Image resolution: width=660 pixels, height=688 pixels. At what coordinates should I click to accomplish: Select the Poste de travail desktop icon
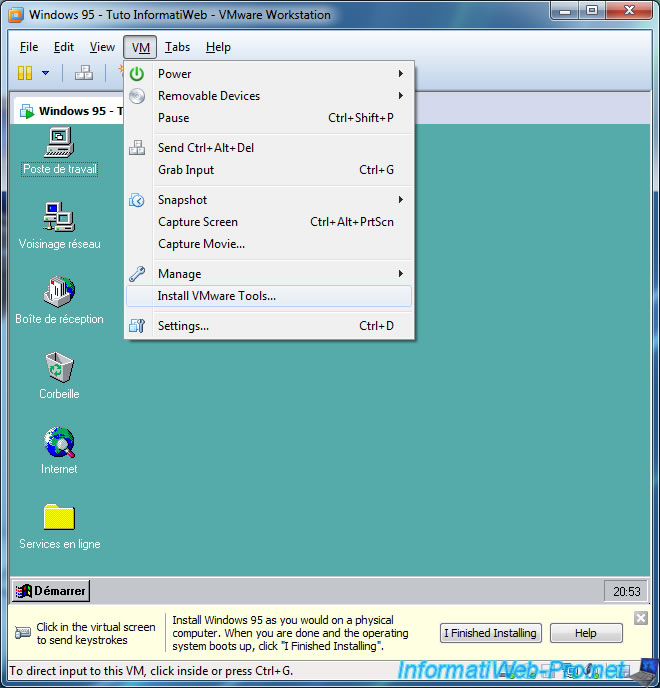point(59,152)
